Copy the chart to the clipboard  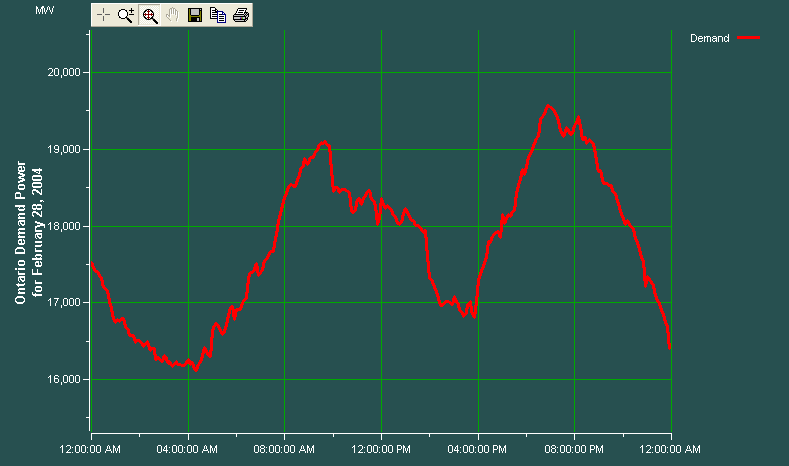pyautogui.click(x=218, y=15)
